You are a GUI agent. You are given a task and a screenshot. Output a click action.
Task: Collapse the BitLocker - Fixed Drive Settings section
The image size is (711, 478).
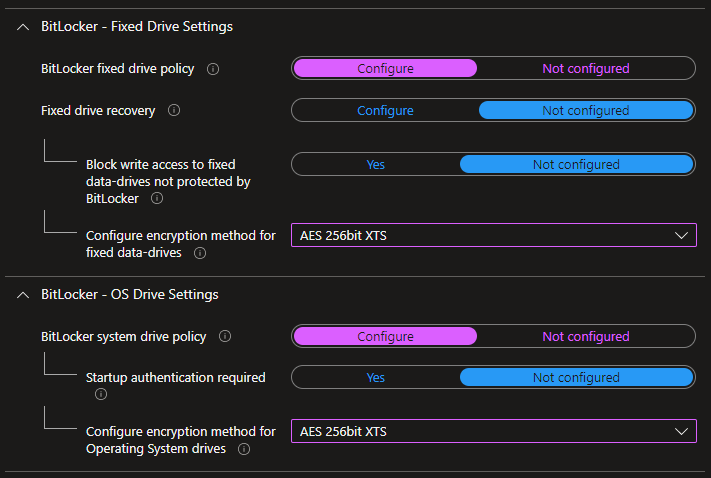coord(23,27)
